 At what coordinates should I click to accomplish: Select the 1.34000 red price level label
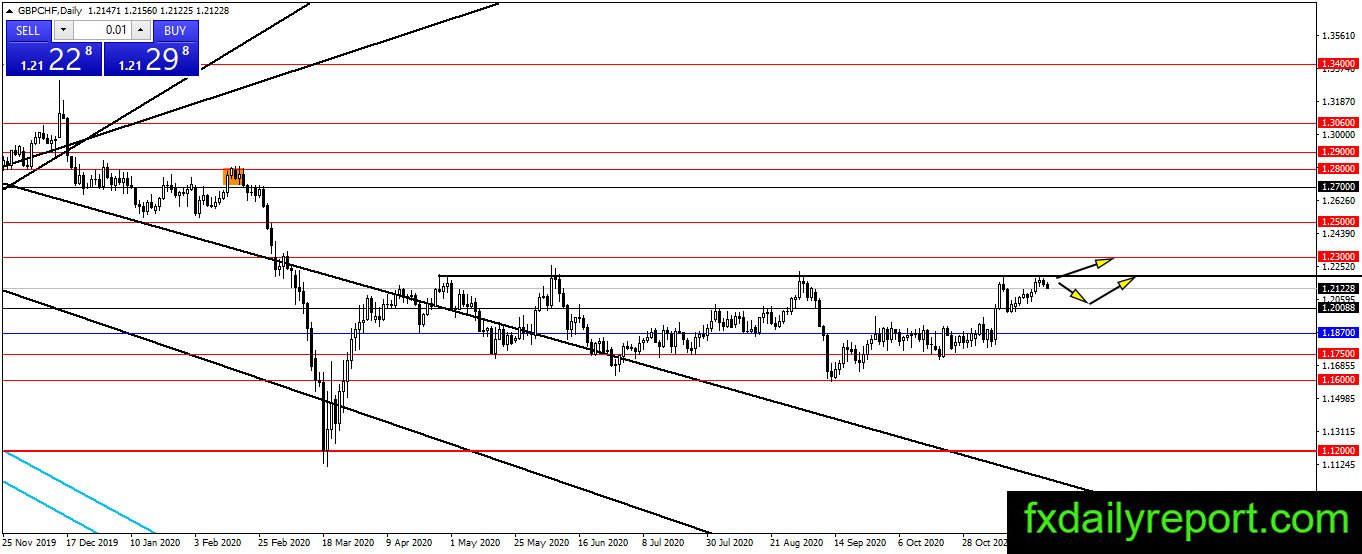coord(1337,64)
